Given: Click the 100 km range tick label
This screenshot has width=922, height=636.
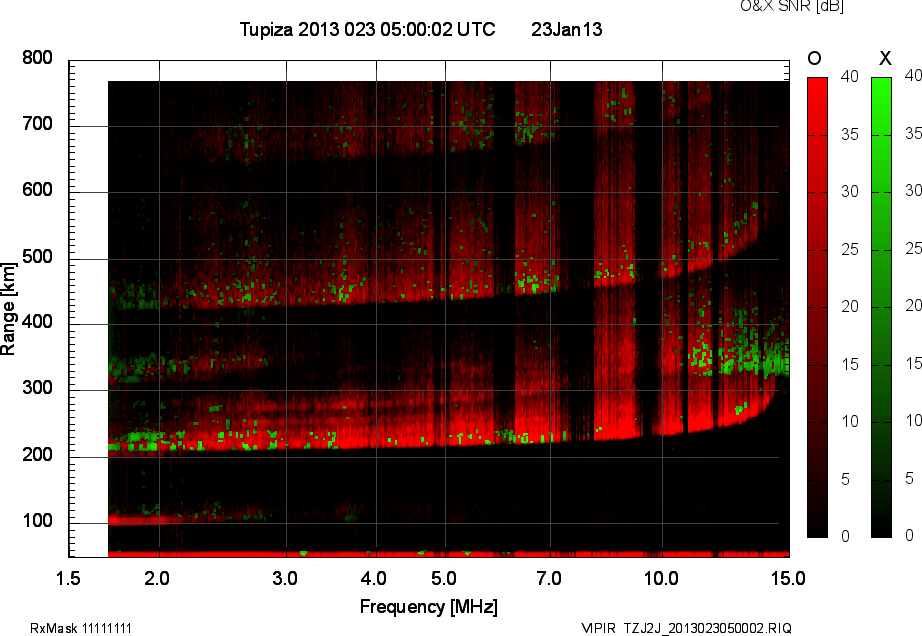Looking at the screenshot, I should tap(37, 520).
